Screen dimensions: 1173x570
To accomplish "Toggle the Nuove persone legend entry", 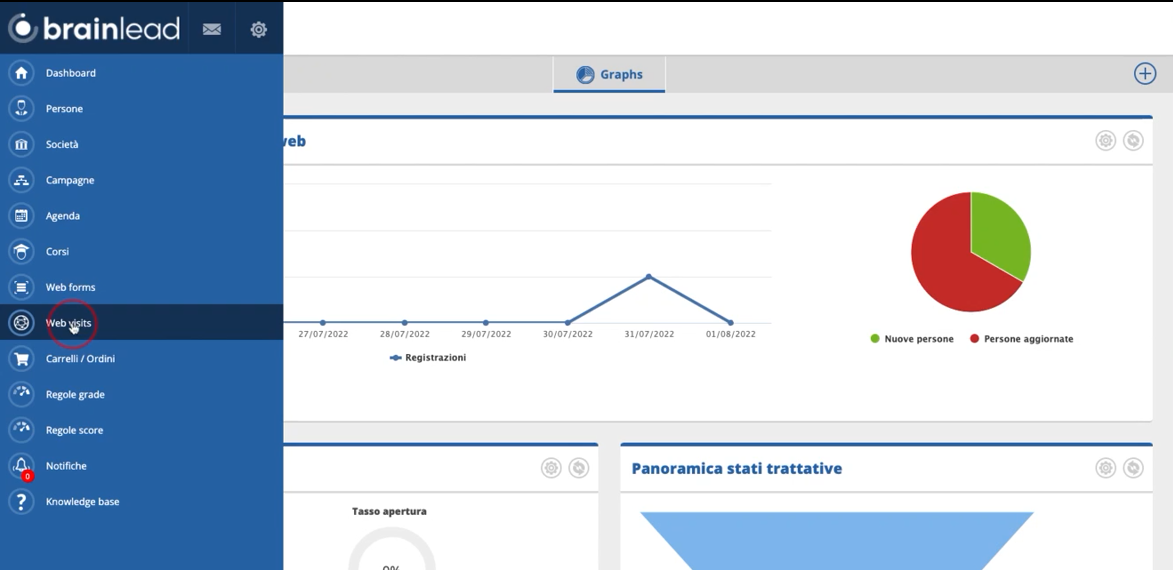I will 912,339.
